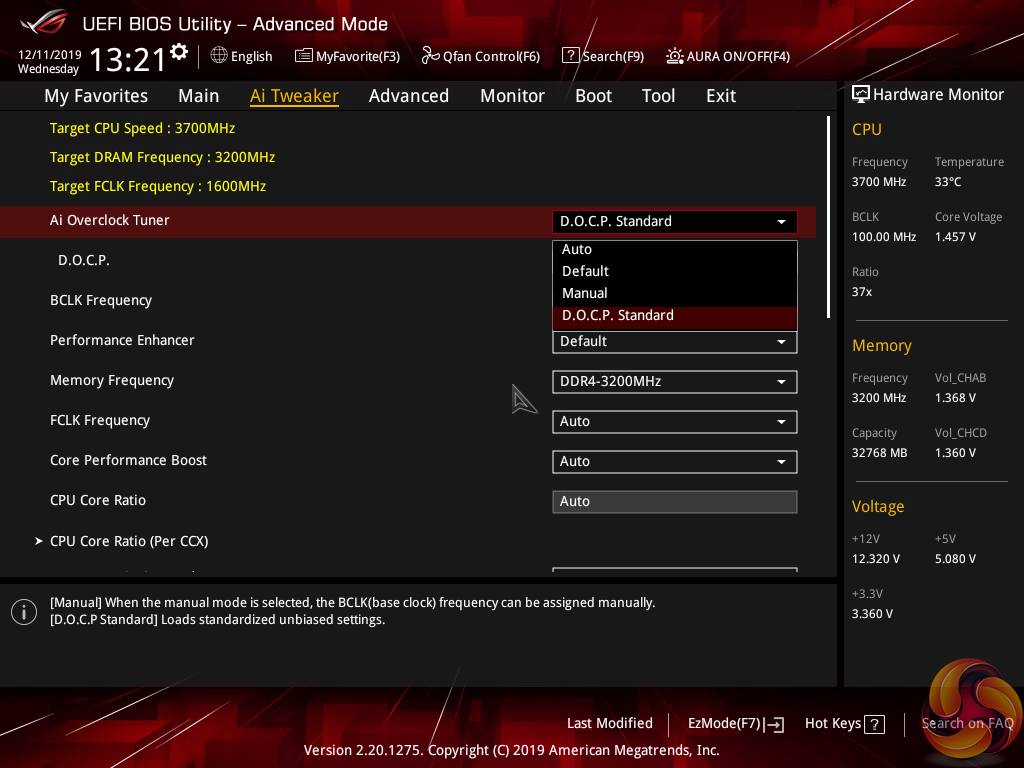Click the Search on FAQ link
This screenshot has height=768, width=1024.
click(x=967, y=724)
